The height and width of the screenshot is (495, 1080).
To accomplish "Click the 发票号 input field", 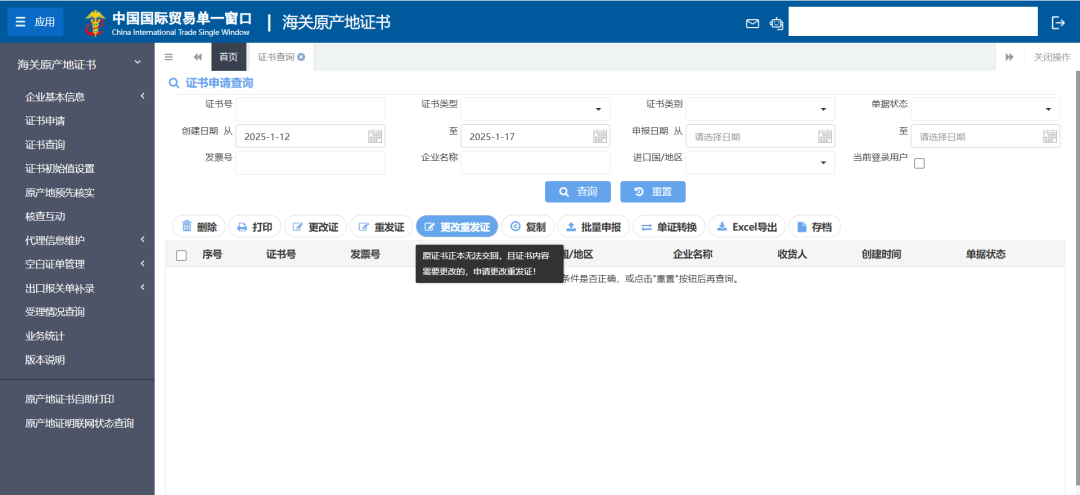I will tap(311, 163).
